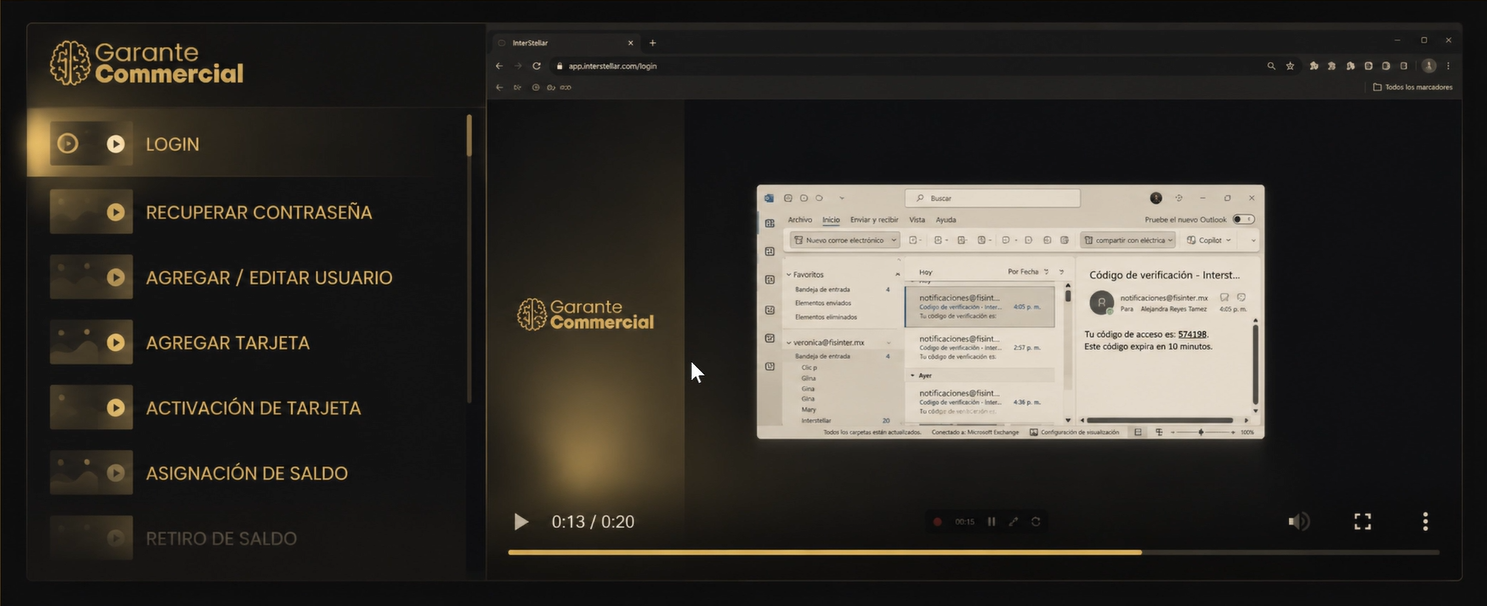Viewport: 1487px width, 606px height.
Task: Click the Outlook Buscar search box
Action: (x=992, y=198)
